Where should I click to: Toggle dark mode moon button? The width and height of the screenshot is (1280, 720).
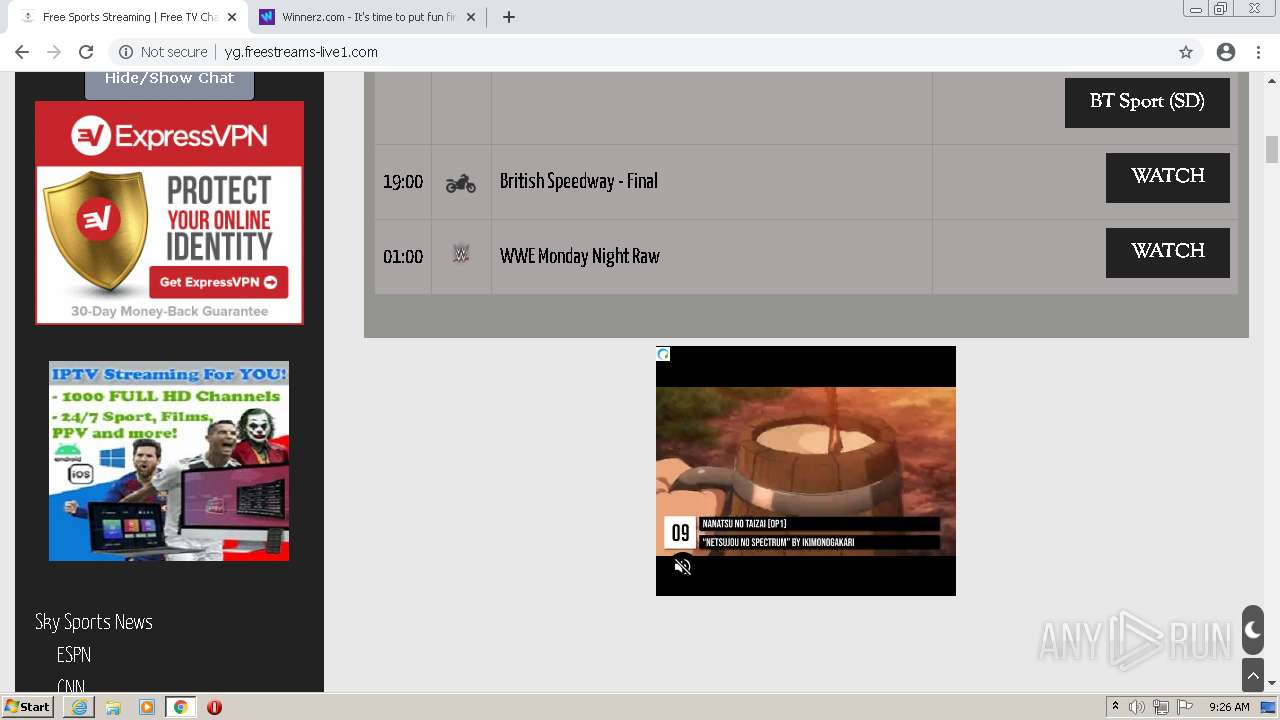click(1253, 630)
